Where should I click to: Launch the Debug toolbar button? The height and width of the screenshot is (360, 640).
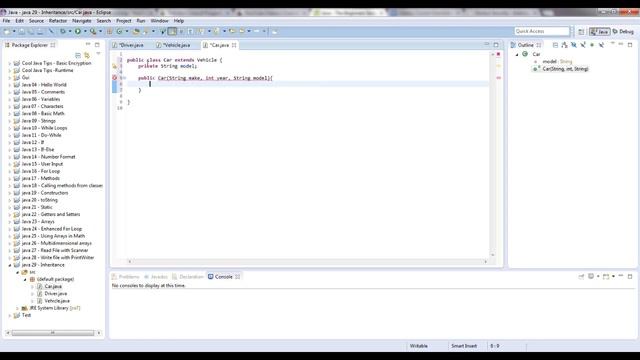pyautogui.click(x=63, y=31)
